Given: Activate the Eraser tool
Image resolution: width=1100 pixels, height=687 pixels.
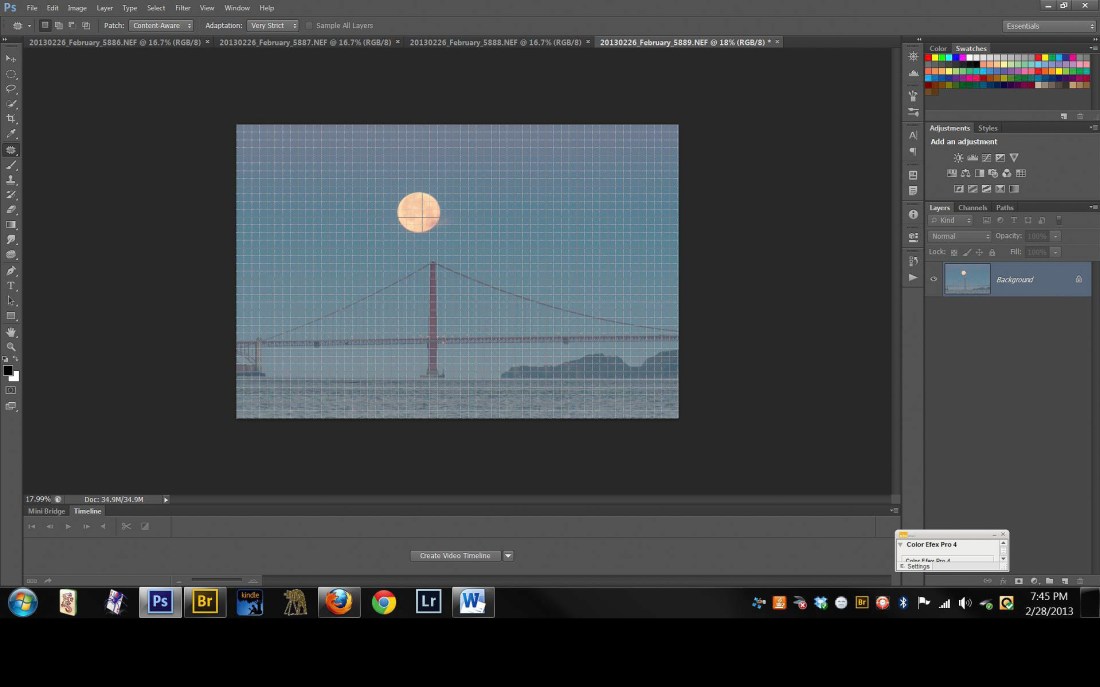Looking at the screenshot, I should pos(12,210).
